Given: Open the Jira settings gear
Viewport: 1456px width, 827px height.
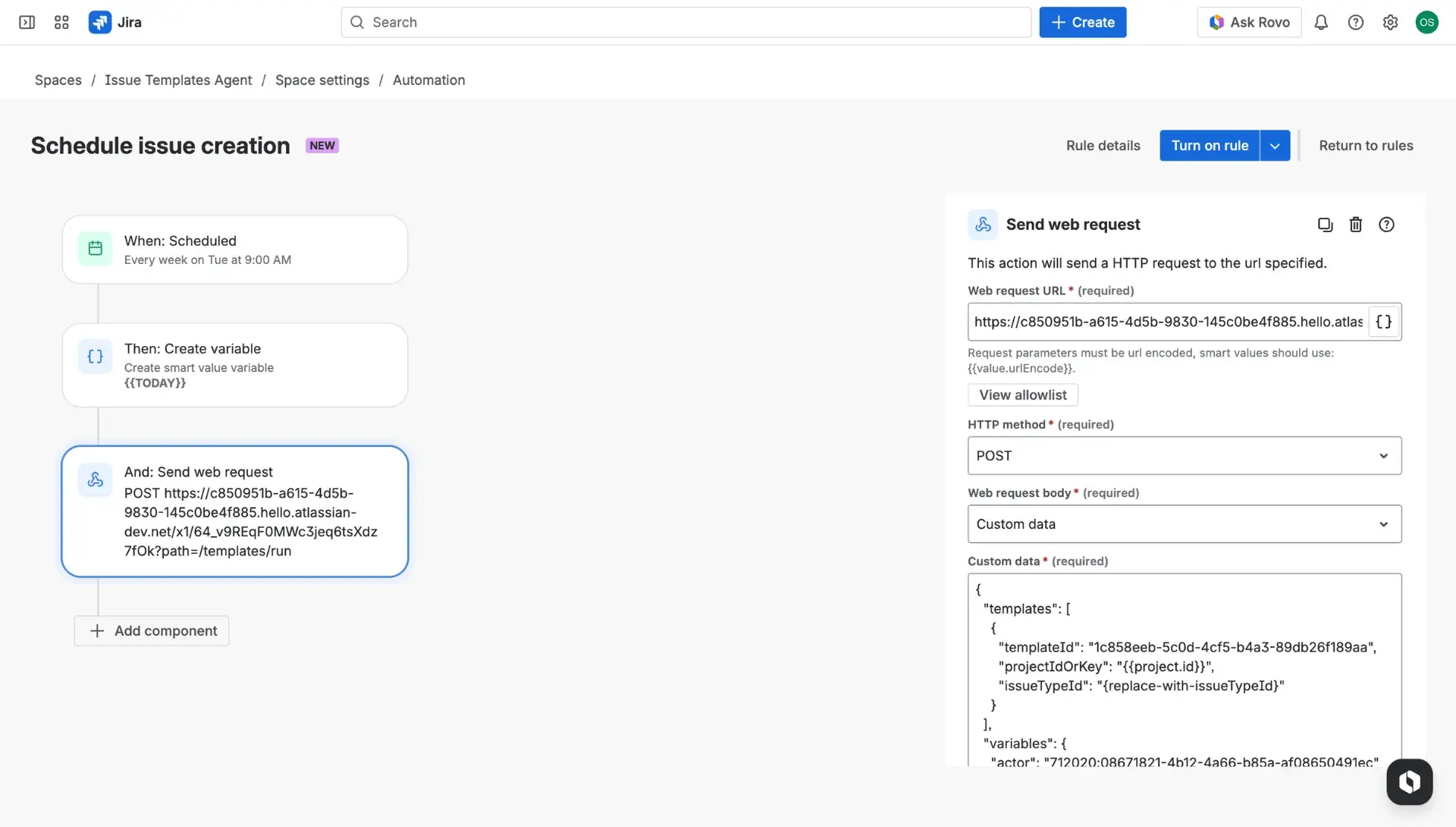Looking at the screenshot, I should point(1390,22).
